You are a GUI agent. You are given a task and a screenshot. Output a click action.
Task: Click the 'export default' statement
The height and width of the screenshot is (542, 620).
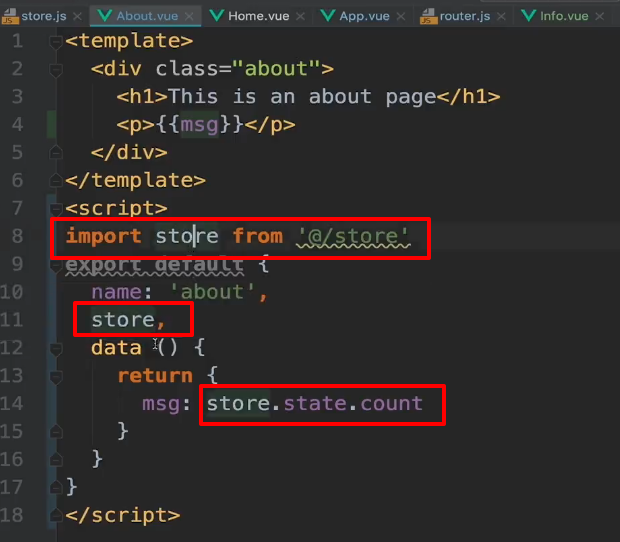[x=154, y=264]
